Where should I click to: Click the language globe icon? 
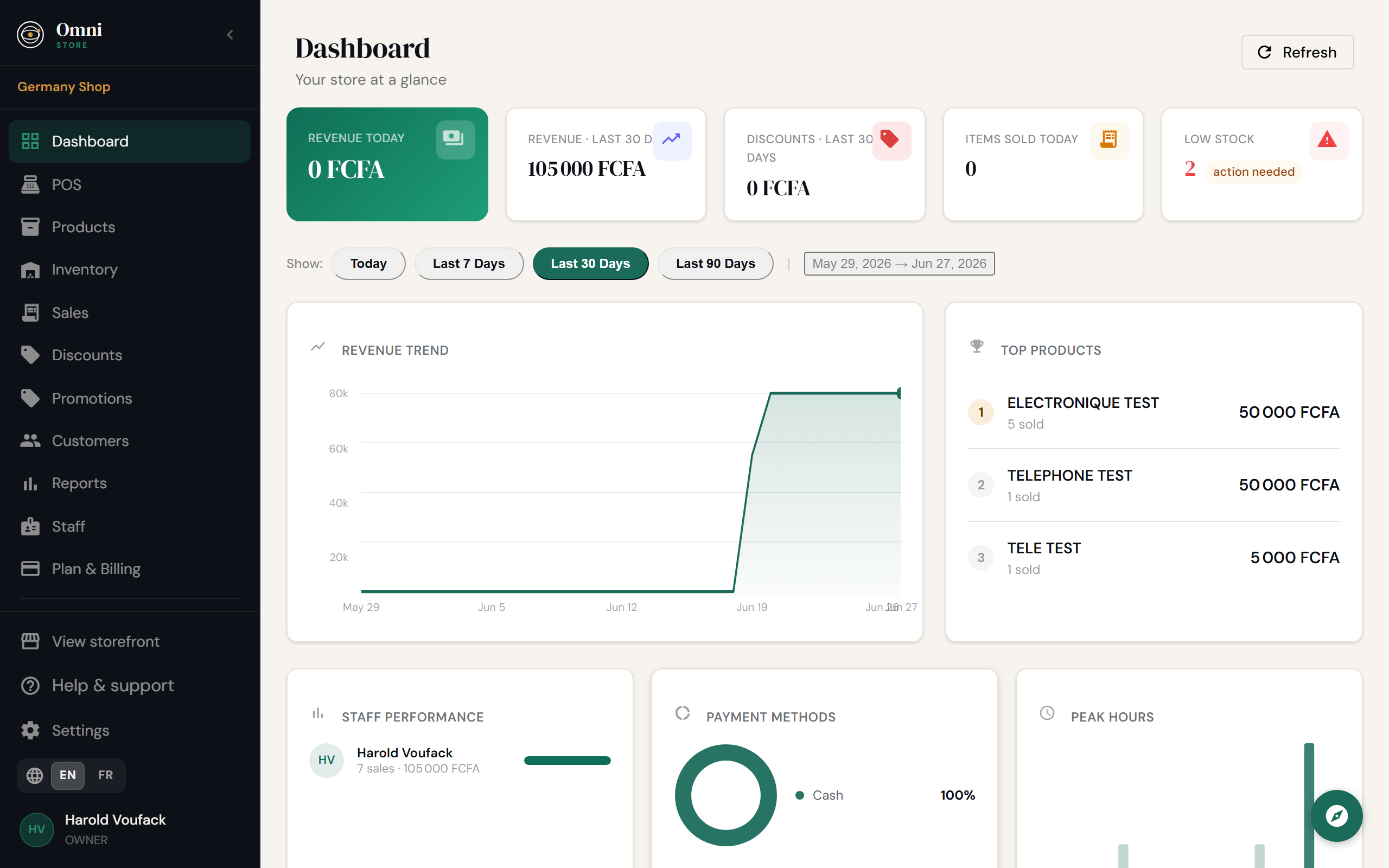[x=34, y=775]
